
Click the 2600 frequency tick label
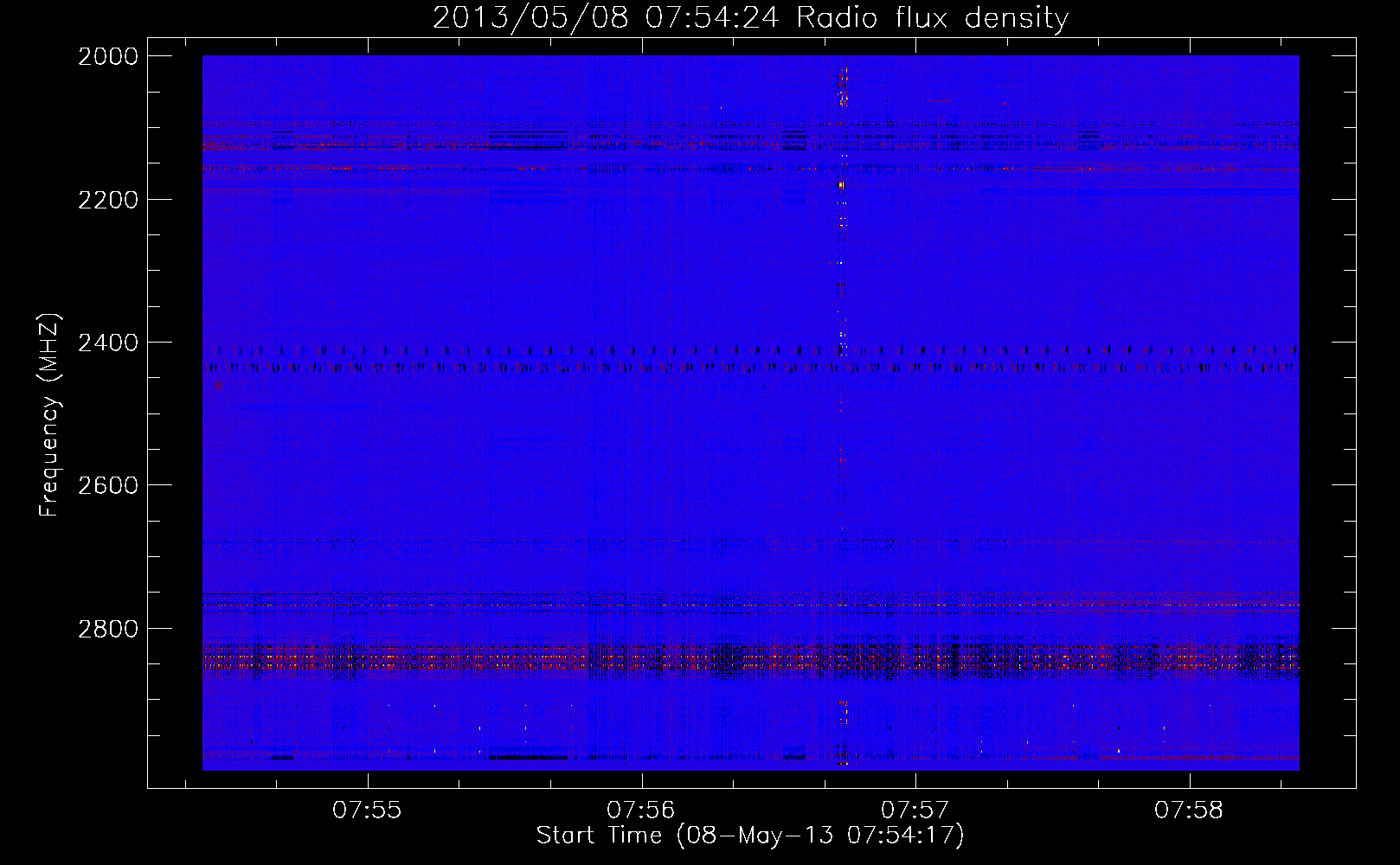pos(108,485)
